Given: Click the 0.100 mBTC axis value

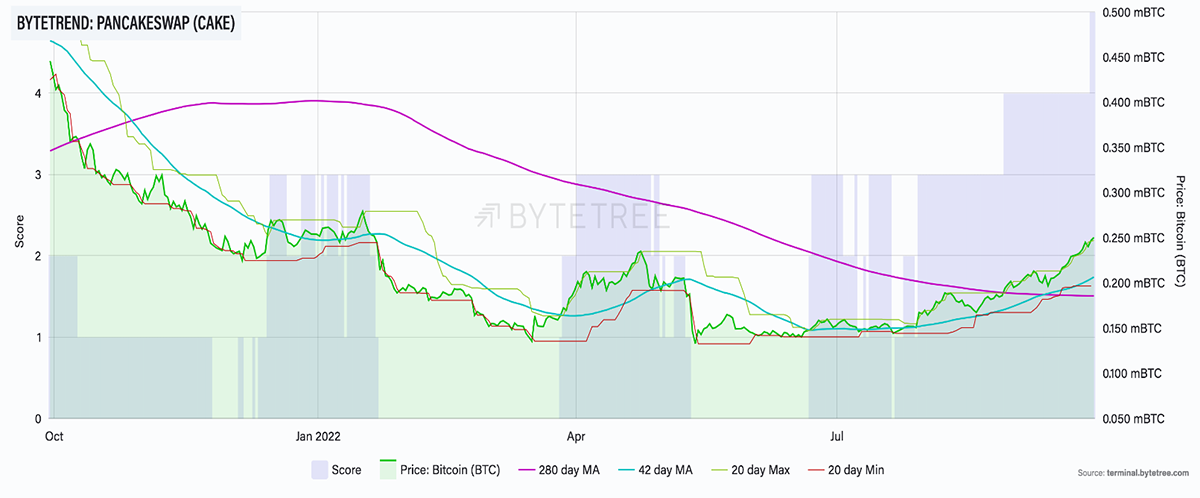Looking at the screenshot, I should coord(1135,373).
